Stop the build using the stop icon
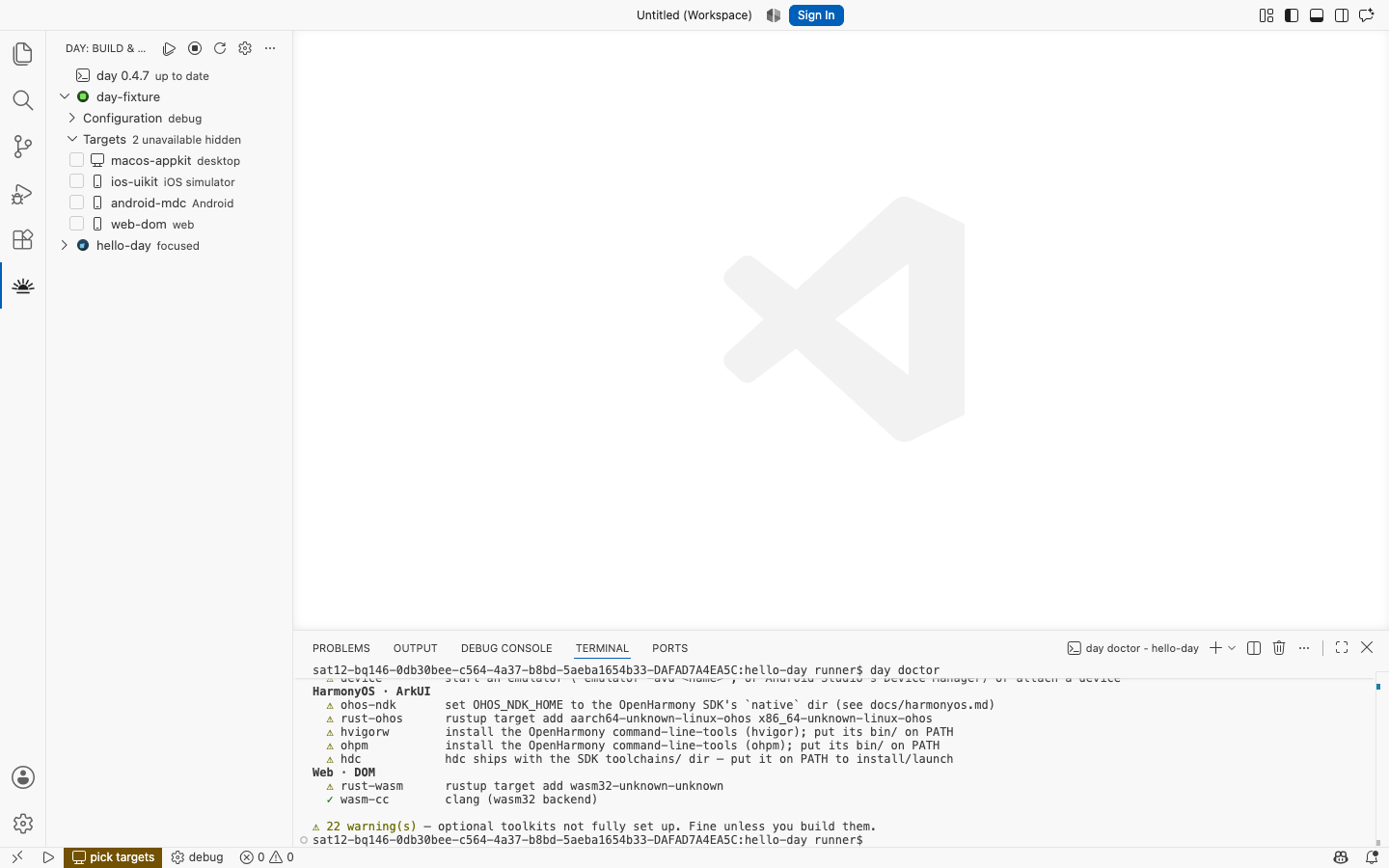Screen dimensions: 1389x868 click(195, 48)
